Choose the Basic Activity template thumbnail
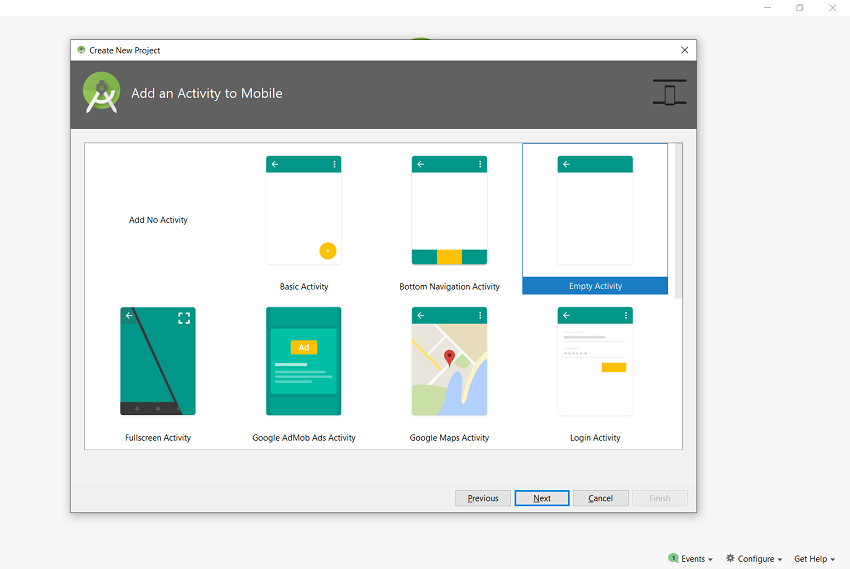The height and width of the screenshot is (569, 850). coord(304,210)
